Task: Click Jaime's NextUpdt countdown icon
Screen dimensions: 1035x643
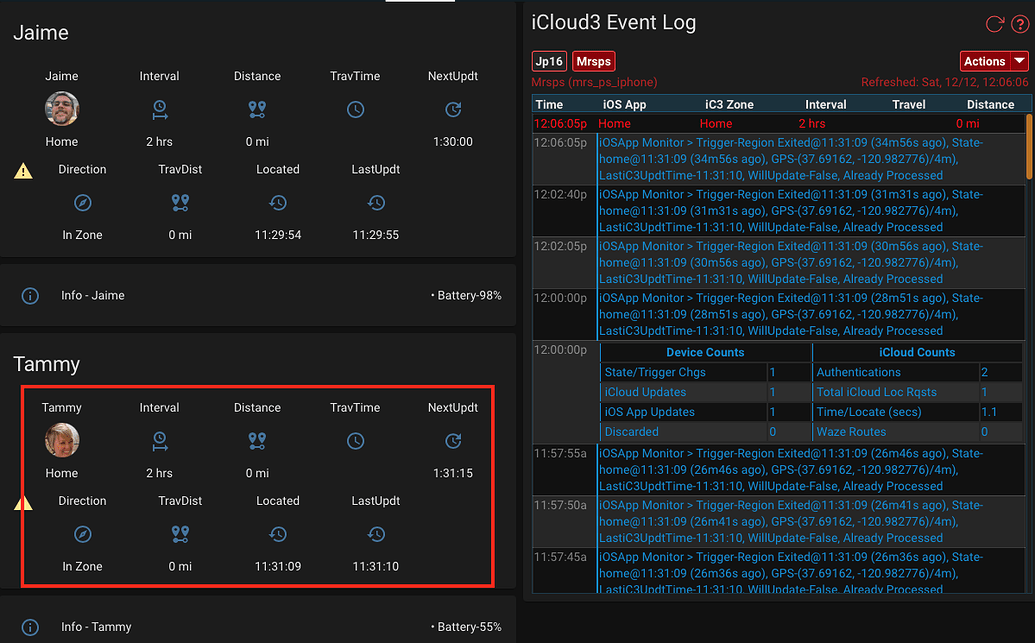Action: coord(453,109)
